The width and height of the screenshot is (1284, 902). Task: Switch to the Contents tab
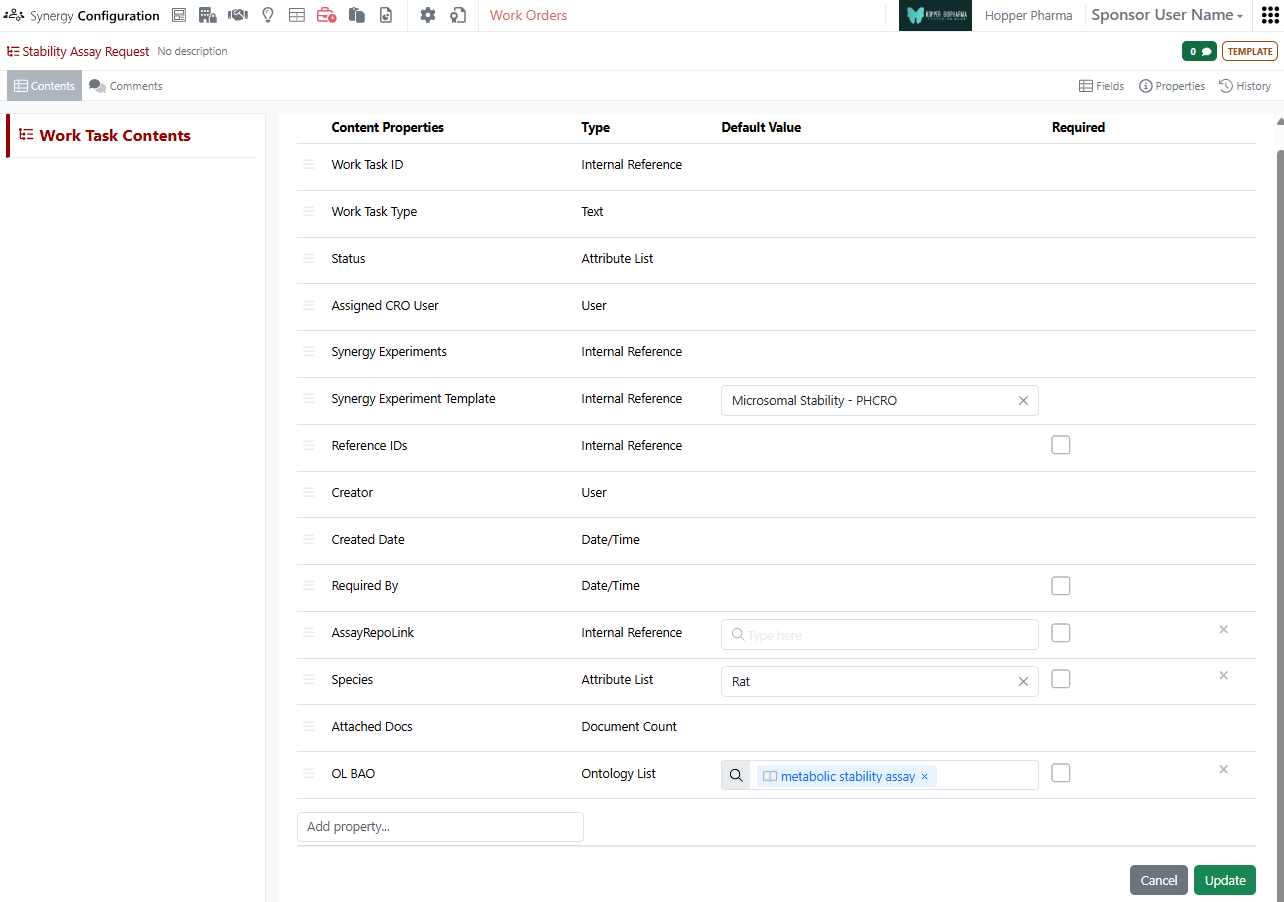point(44,86)
